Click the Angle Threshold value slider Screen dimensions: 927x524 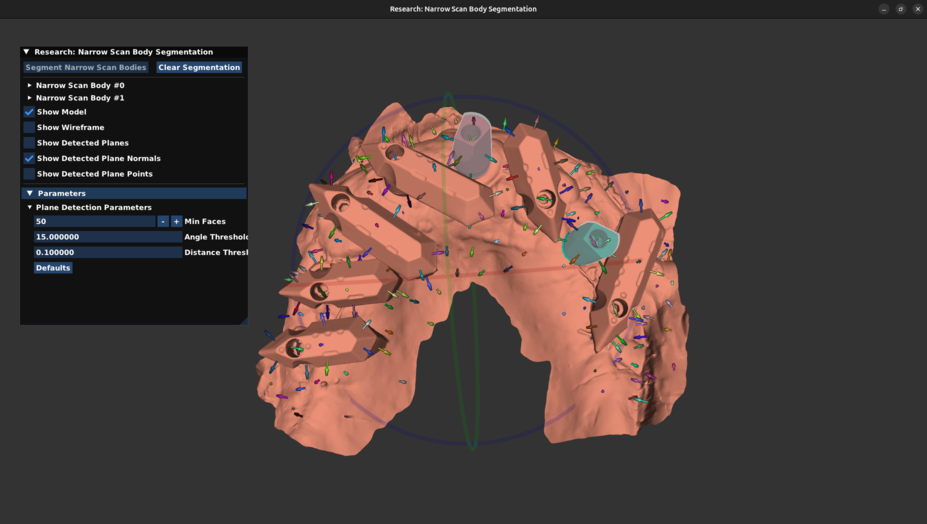pos(107,237)
